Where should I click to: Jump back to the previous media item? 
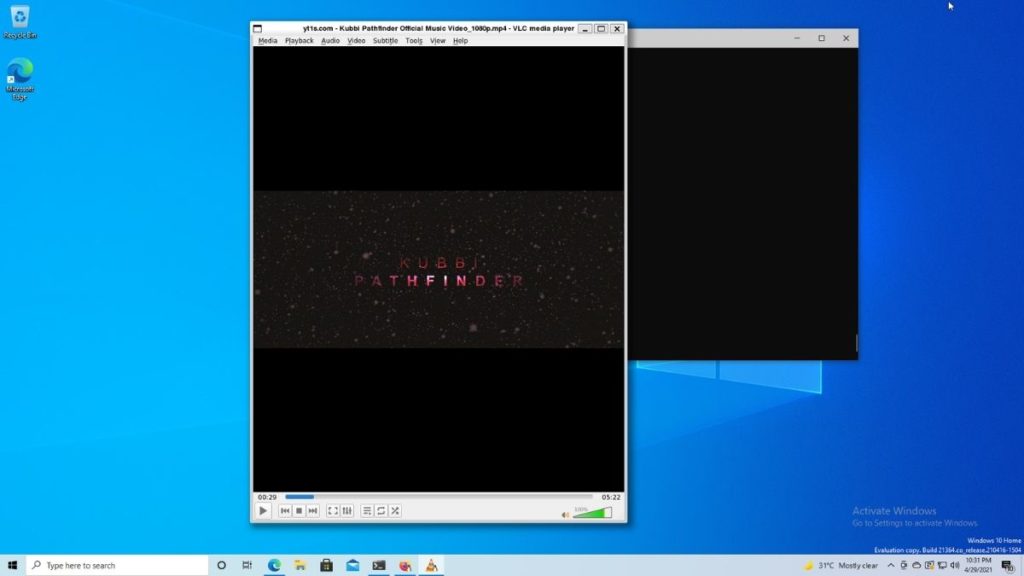(285, 511)
